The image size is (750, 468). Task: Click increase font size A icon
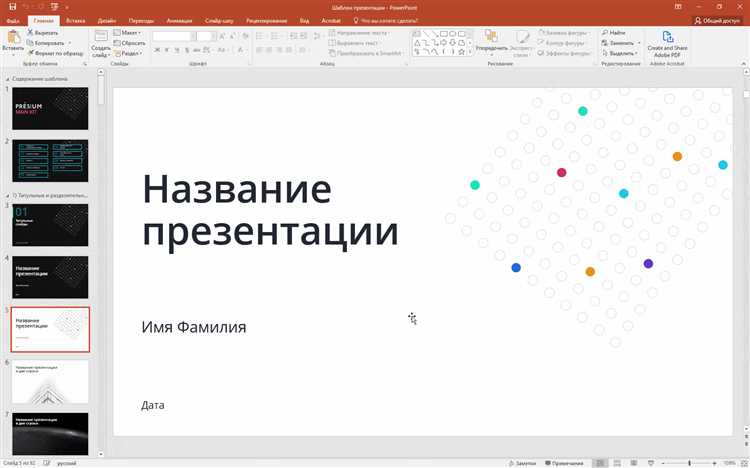coord(222,36)
